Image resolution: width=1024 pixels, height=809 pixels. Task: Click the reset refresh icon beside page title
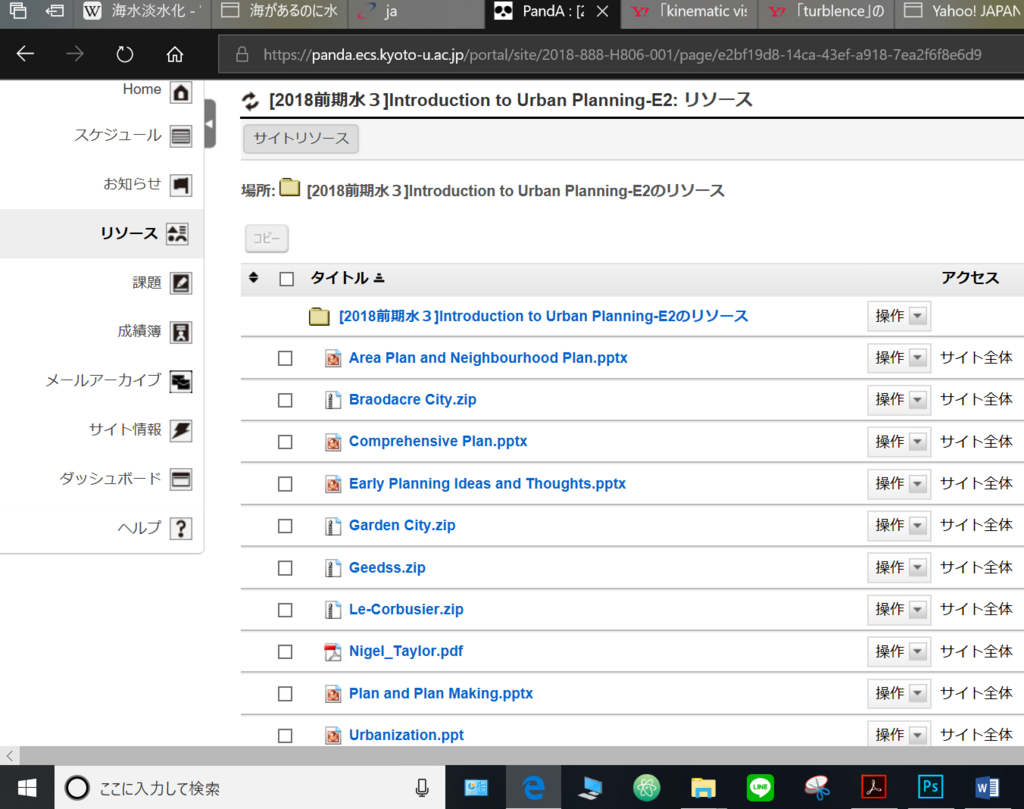click(250, 101)
